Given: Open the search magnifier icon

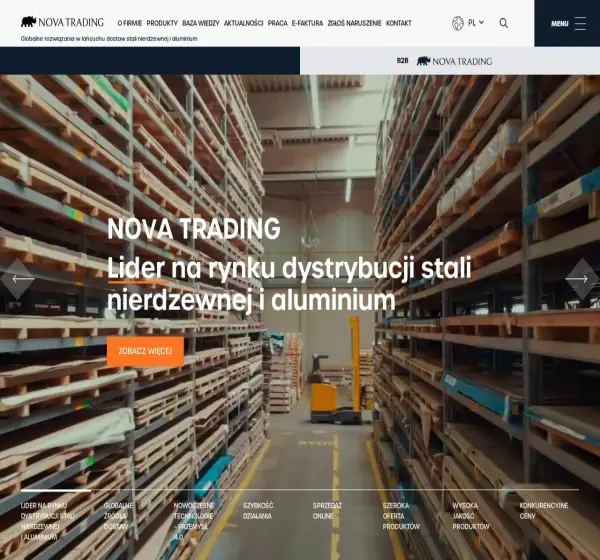Looking at the screenshot, I should [504, 23].
